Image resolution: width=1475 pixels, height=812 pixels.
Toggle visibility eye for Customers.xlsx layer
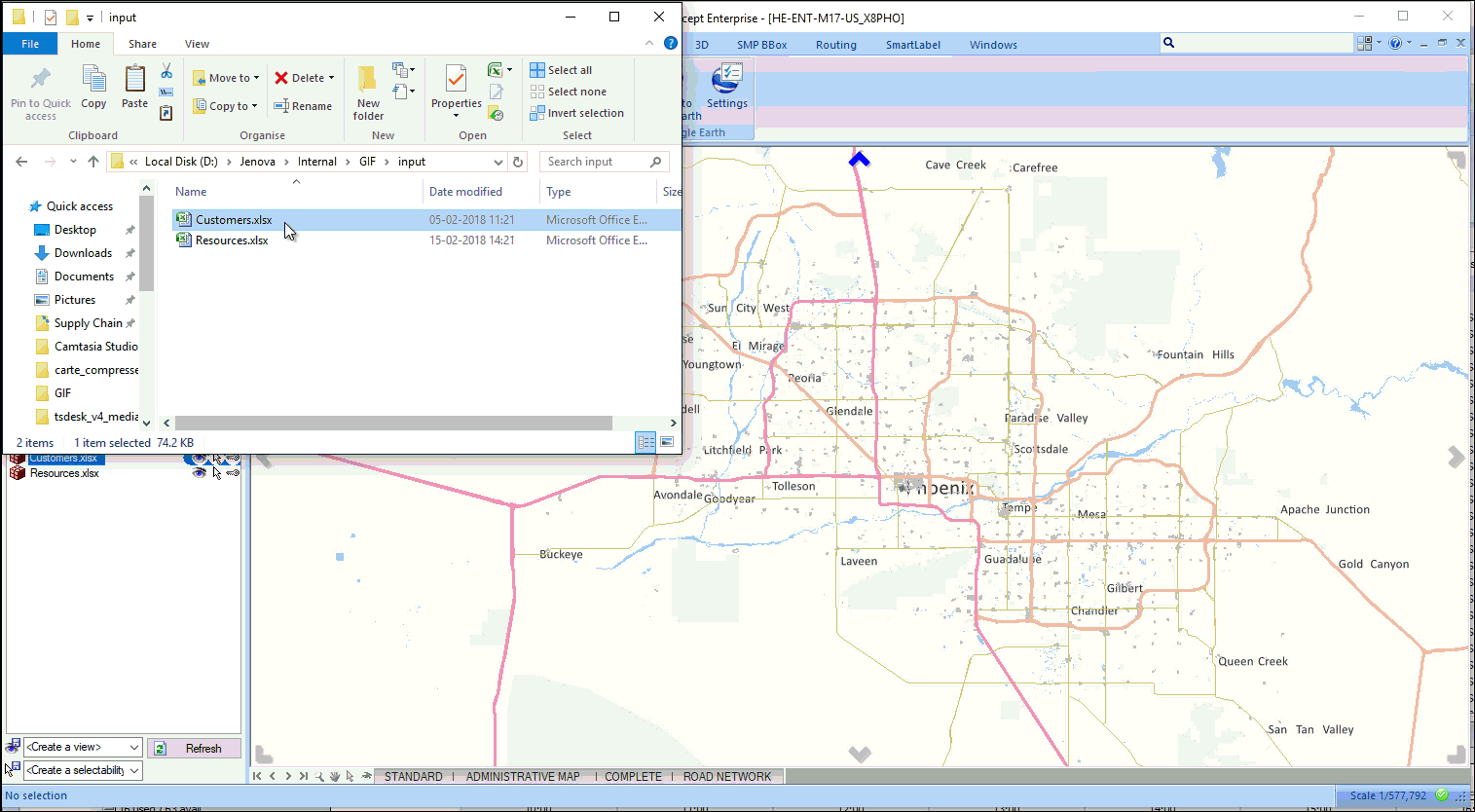coord(199,458)
